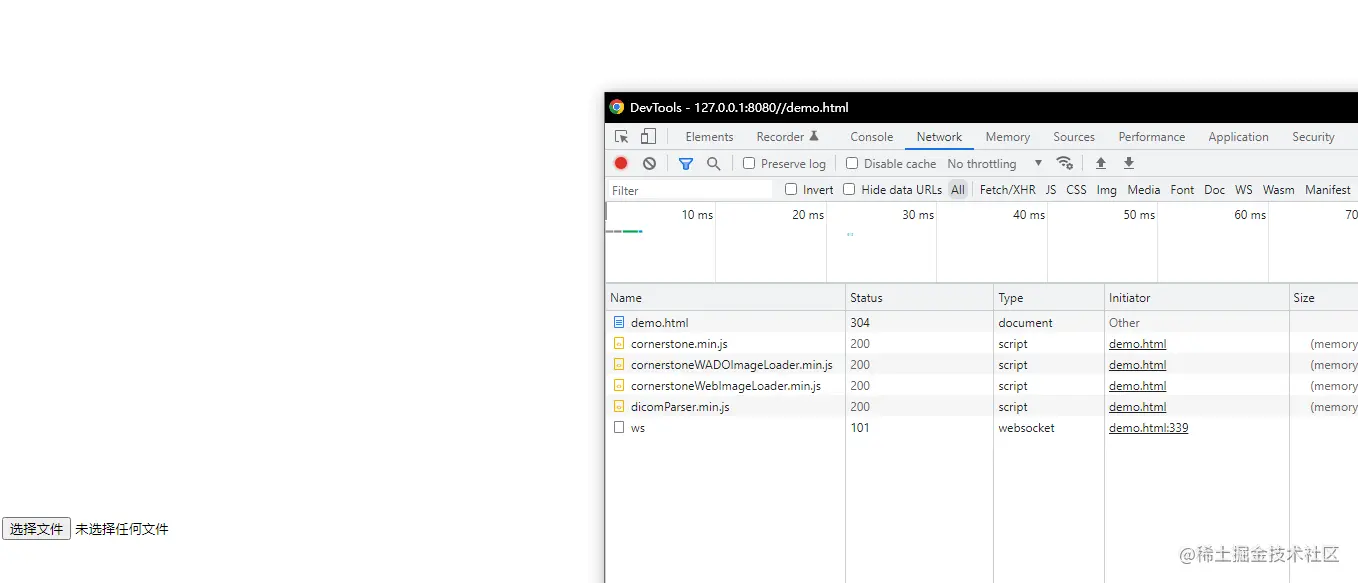
Task: Check the Hide data URLs checkbox
Action: (849, 189)
